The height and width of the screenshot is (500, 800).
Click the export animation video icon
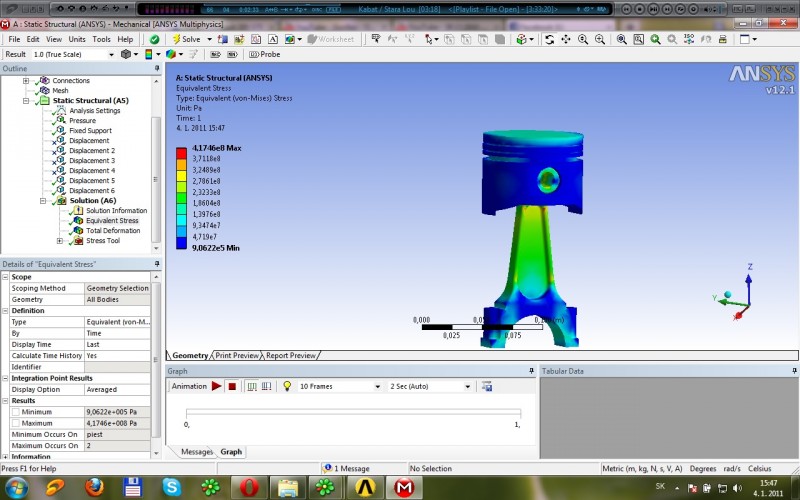(487, 386)
